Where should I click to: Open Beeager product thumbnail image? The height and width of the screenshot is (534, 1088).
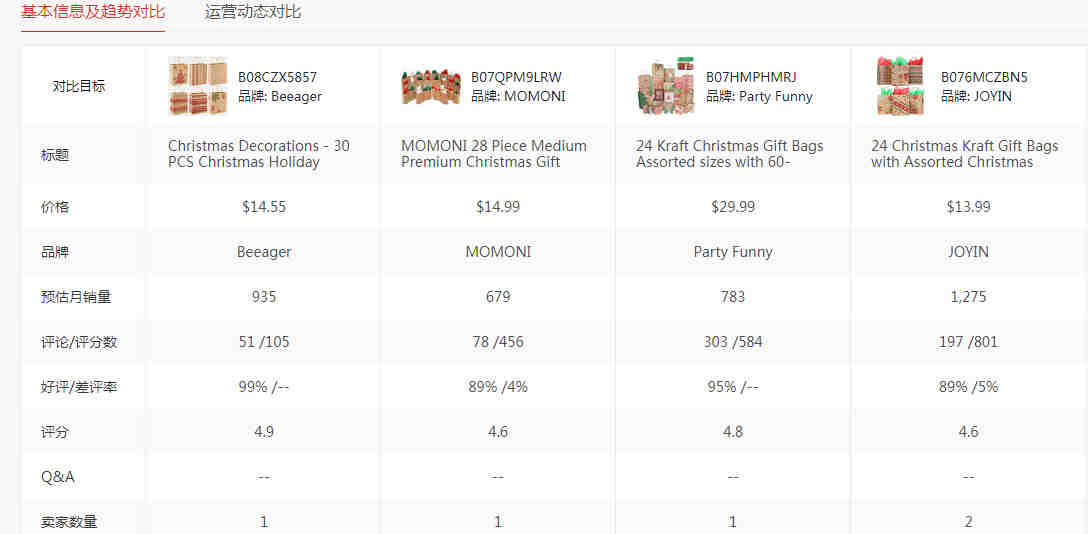point(198,86)
